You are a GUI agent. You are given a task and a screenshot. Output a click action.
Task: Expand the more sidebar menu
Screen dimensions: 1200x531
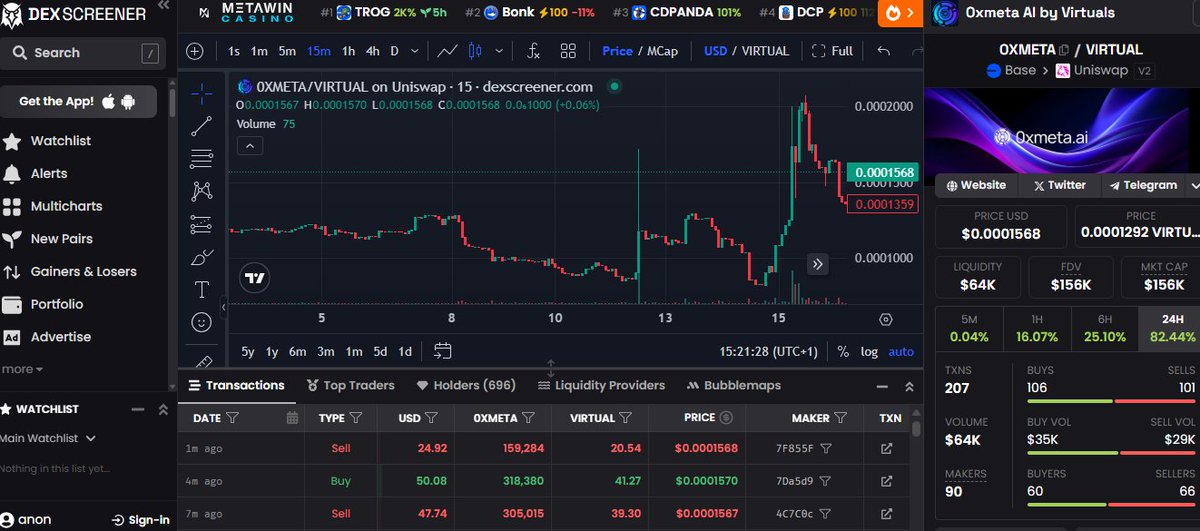[x=22, y=369]
